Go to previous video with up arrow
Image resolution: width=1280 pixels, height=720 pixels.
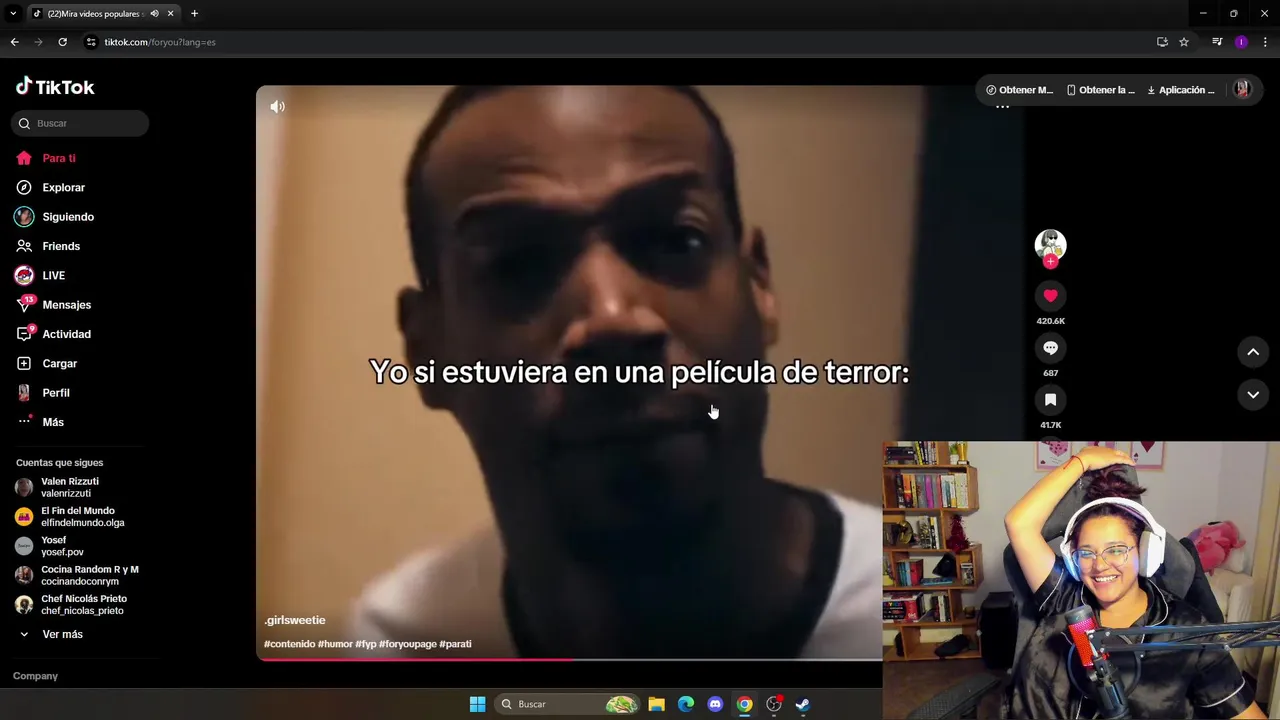click(1253, 352)
